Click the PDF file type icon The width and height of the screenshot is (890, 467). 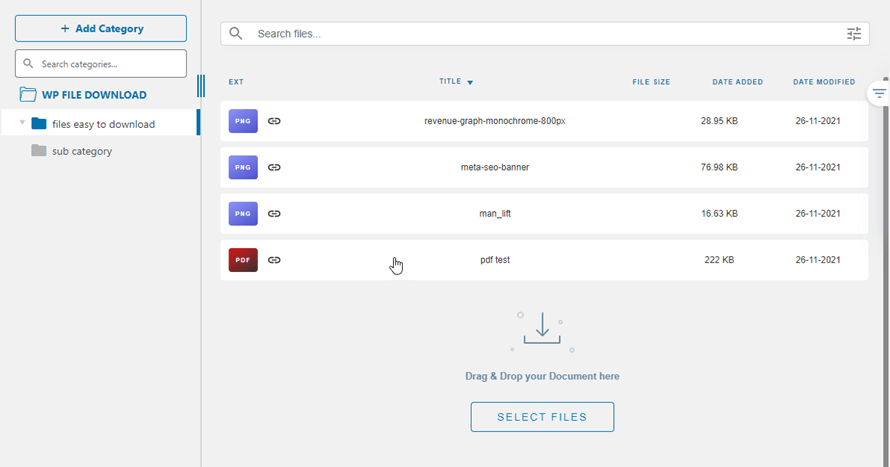pyautogui.click(x=243, y=260)
